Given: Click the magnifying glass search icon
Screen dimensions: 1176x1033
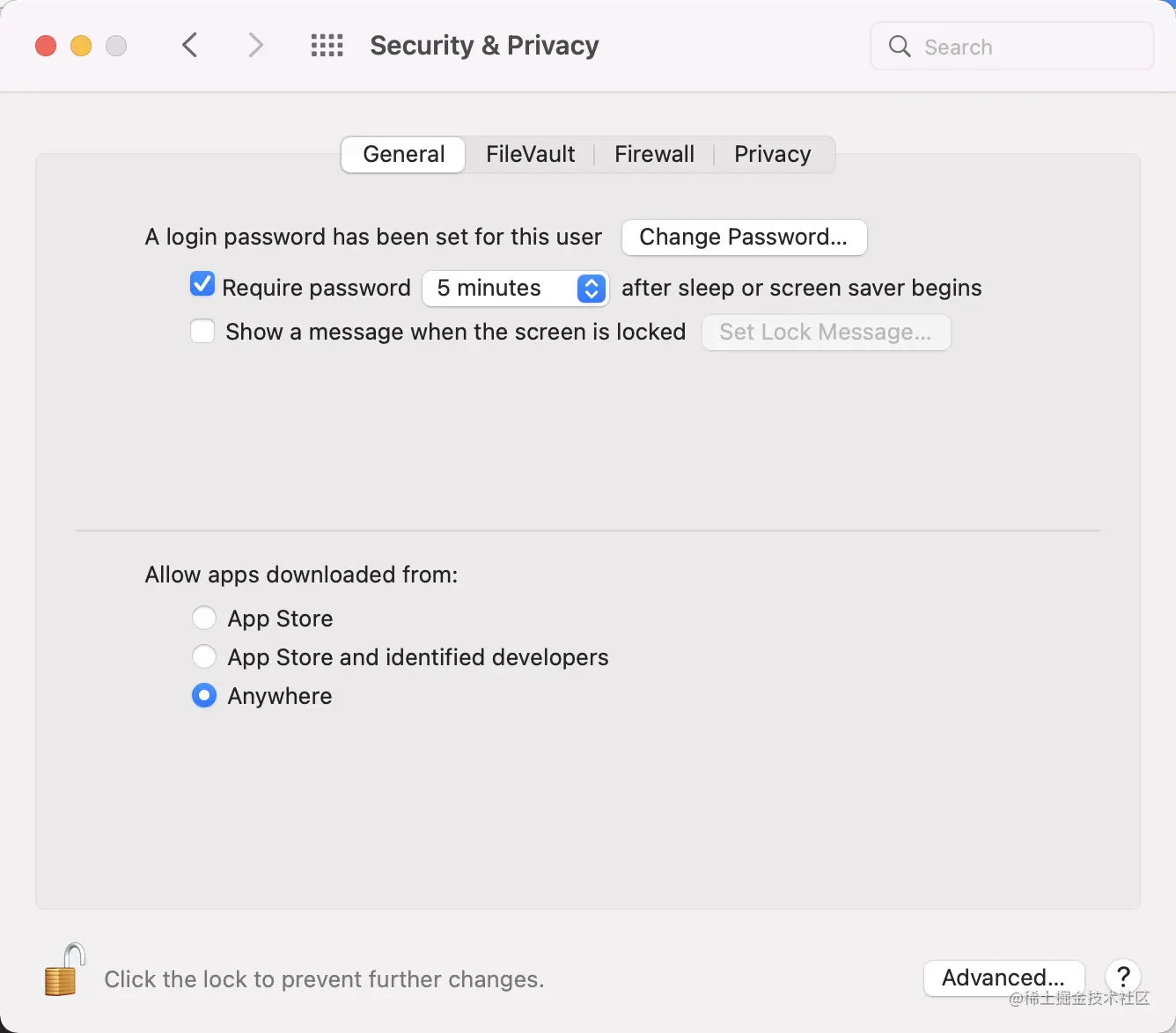Looking at the screenshot, I should 900,47.
